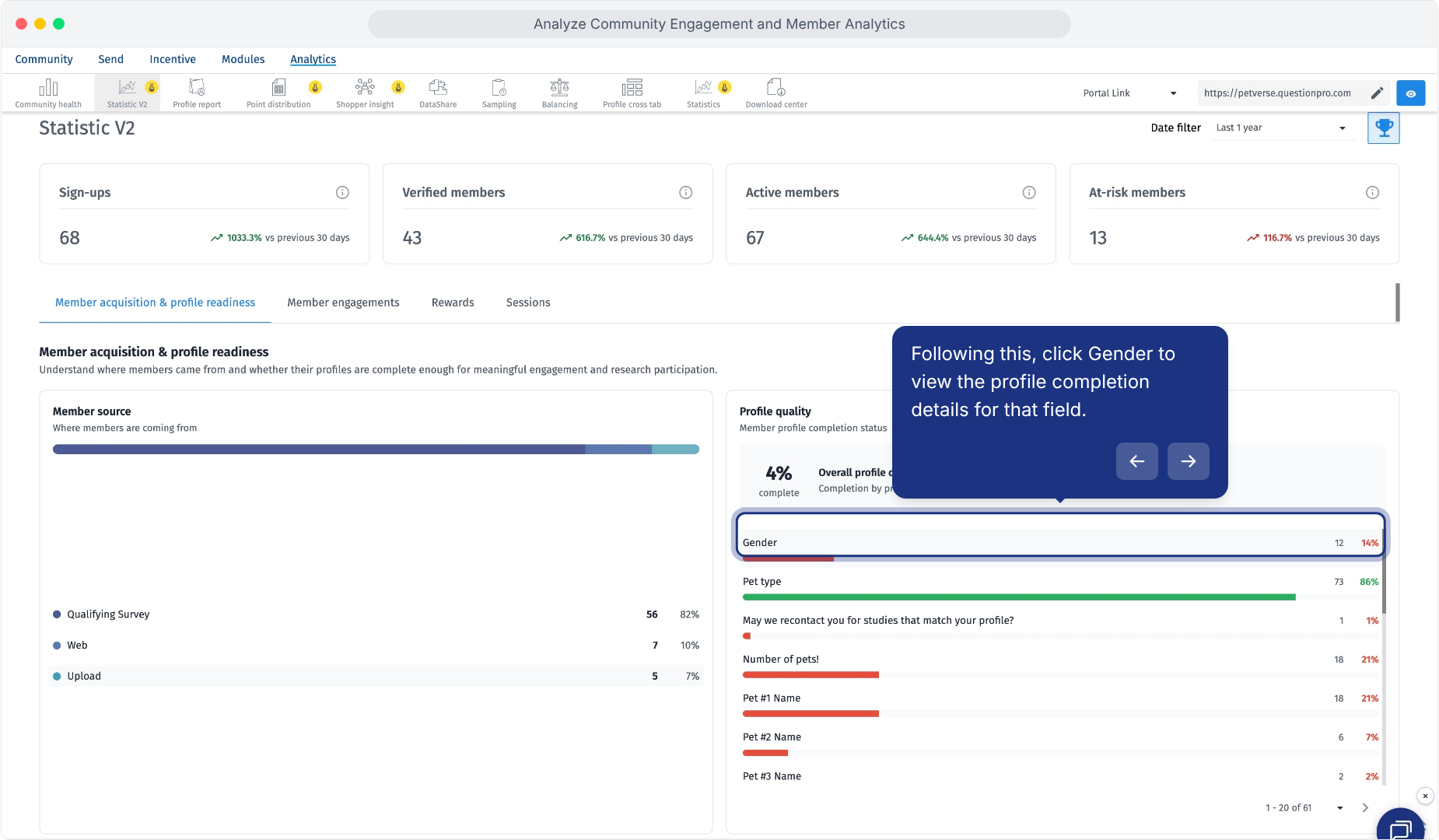The width and height of the screenshot is (1439, 840).
Task: Open the Send menu
Action: (x=110, y=59)
